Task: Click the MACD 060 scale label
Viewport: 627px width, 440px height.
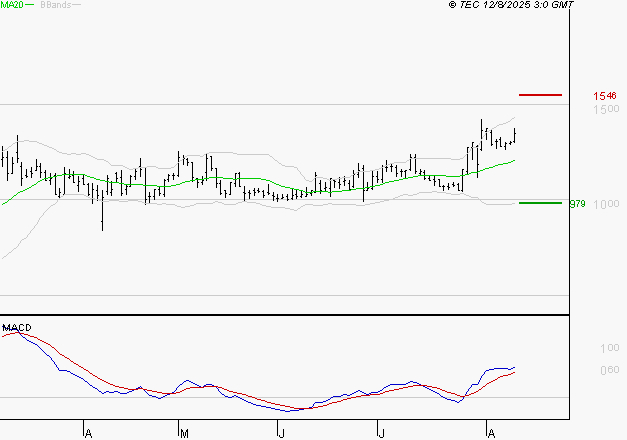Action: point(610,370)
